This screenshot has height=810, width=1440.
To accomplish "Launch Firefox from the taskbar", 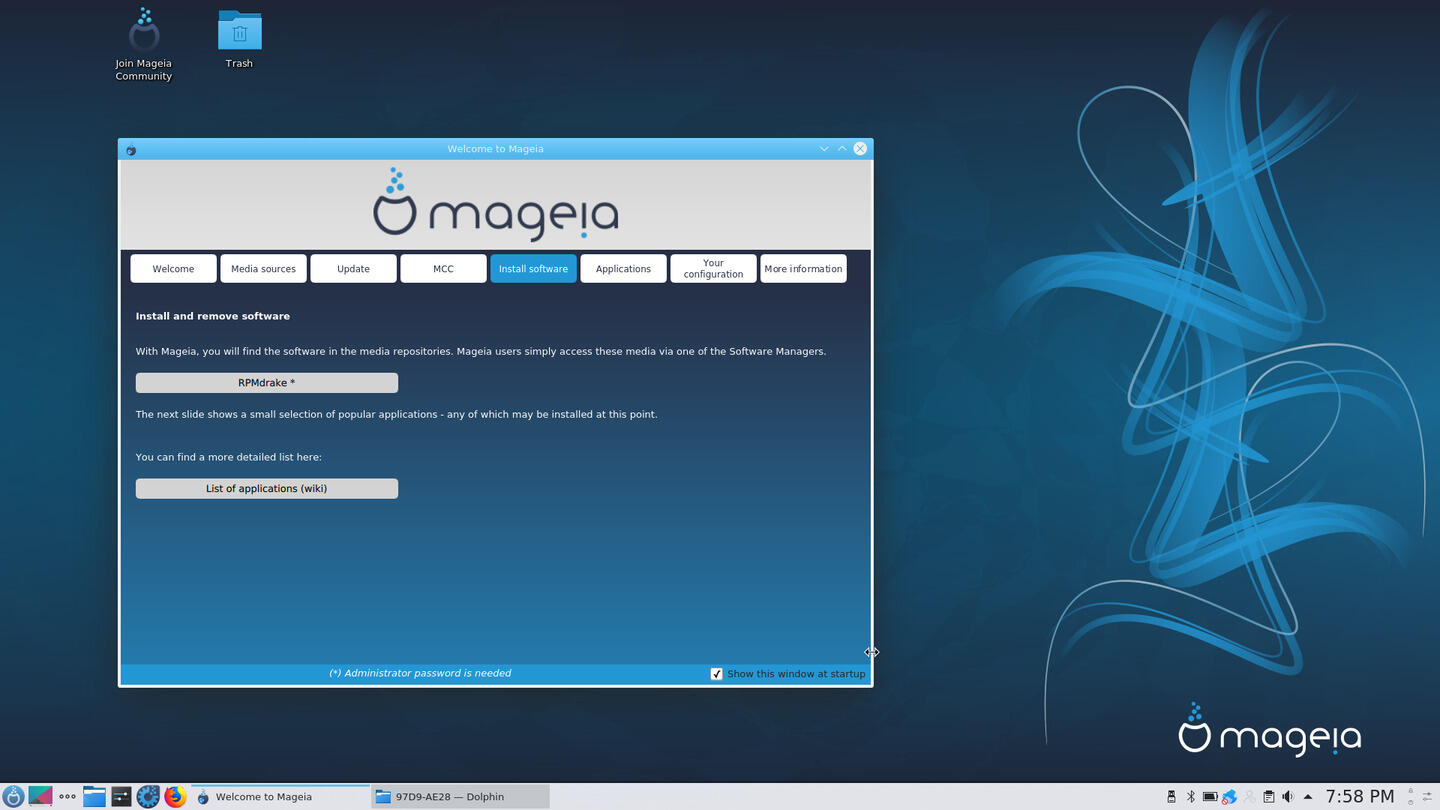I will [x=175, y=797].
